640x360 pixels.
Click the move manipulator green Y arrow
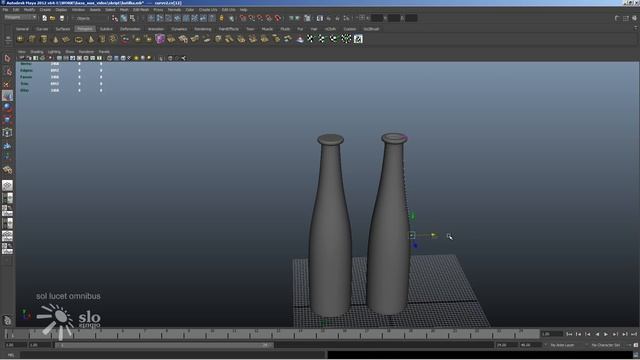pyautogui.click(x=412, y=216)
